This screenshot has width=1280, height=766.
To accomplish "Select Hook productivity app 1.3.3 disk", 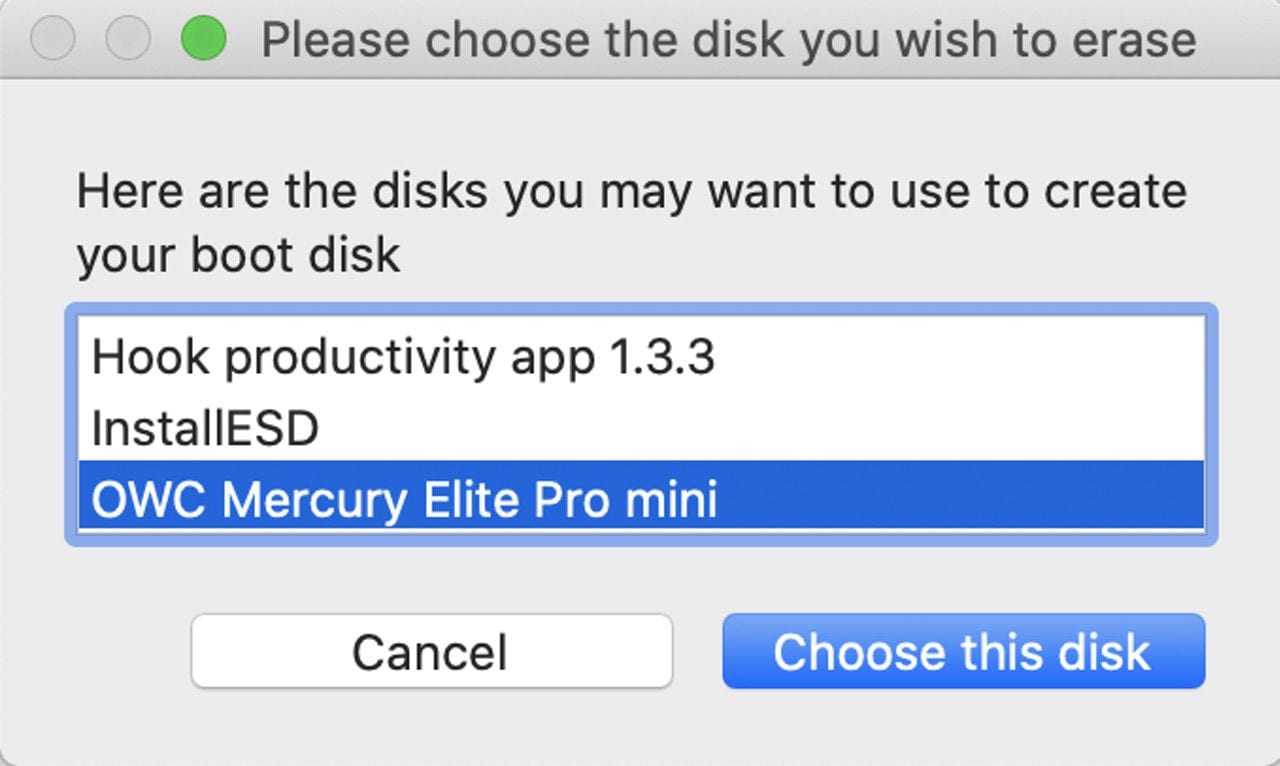I will [x=403, y=357].
